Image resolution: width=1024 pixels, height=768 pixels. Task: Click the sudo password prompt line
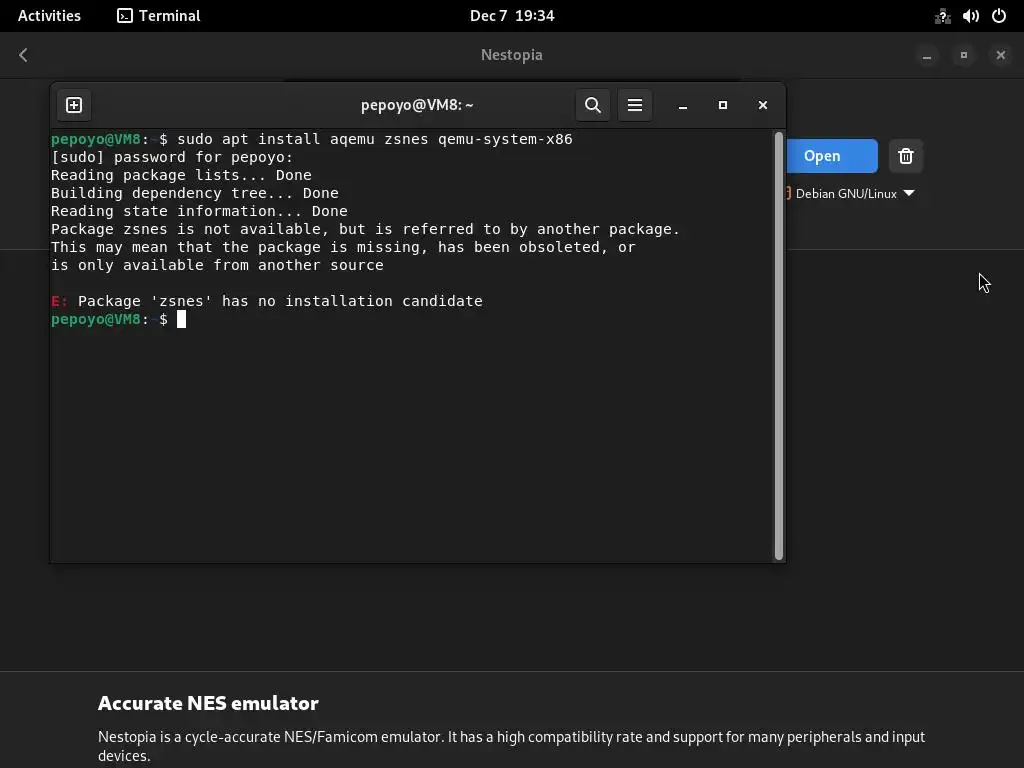pos(172,157)
